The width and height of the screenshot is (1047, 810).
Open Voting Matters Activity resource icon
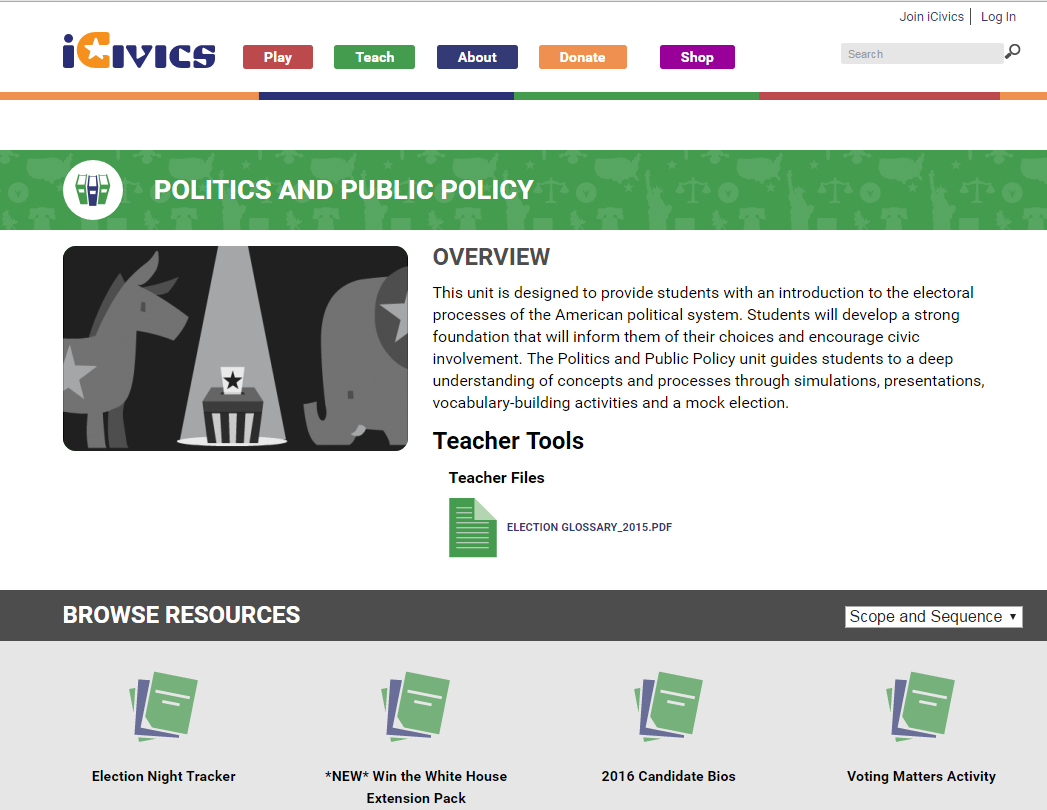(921, 706)
